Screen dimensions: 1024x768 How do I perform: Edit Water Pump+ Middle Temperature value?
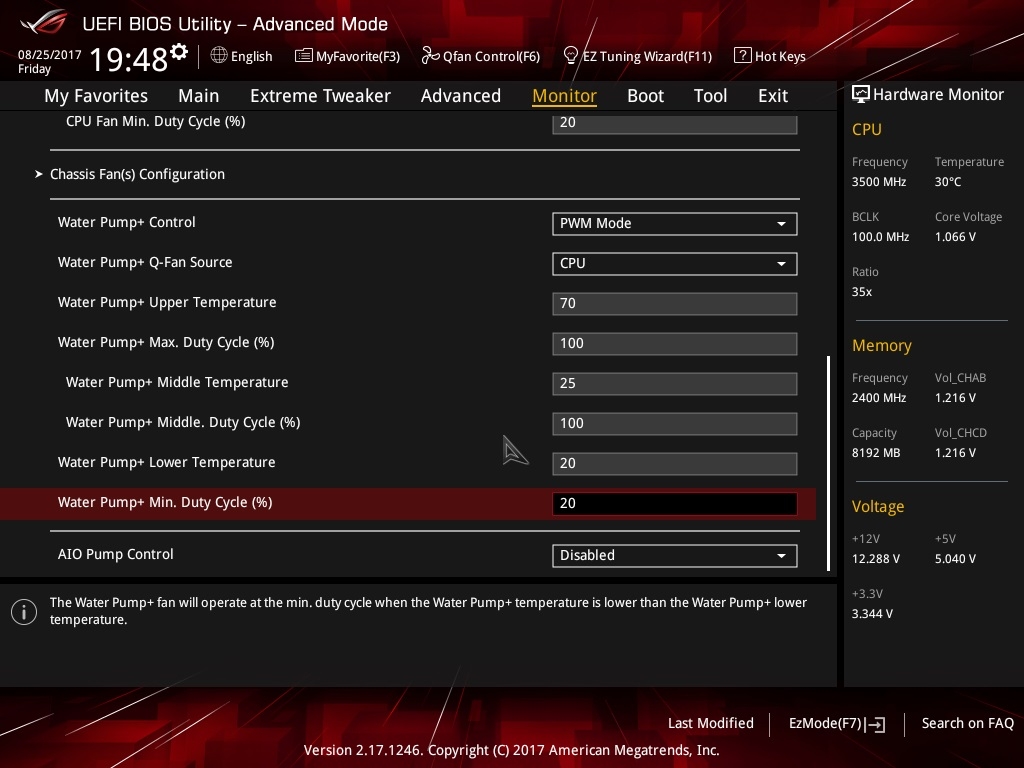tap(674, 383)
